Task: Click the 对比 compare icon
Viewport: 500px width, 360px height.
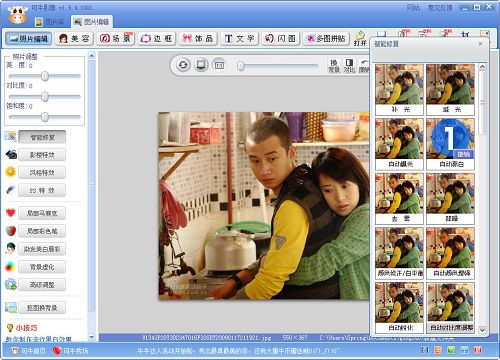Action: [349, 66]
